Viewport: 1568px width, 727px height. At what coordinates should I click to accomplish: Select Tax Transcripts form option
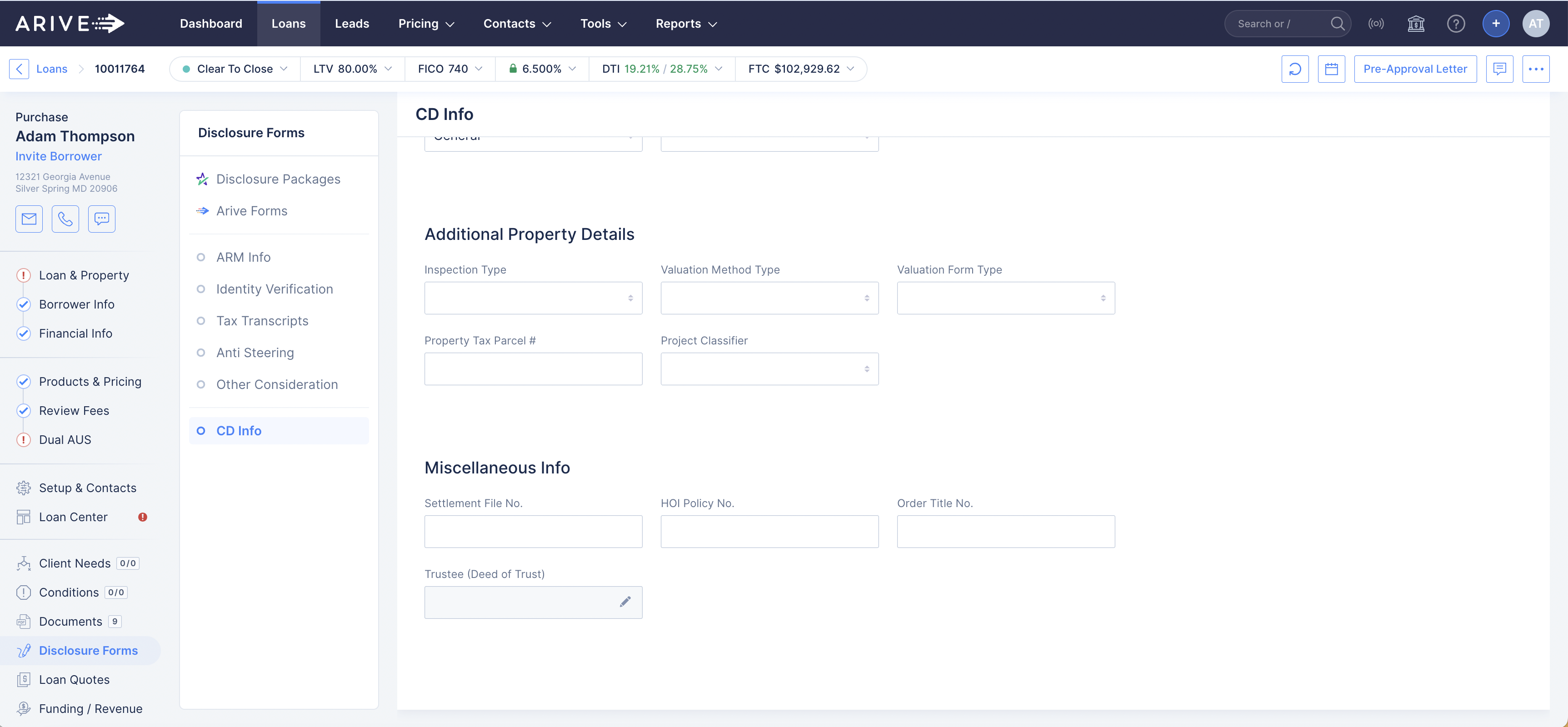coord(262,321)
